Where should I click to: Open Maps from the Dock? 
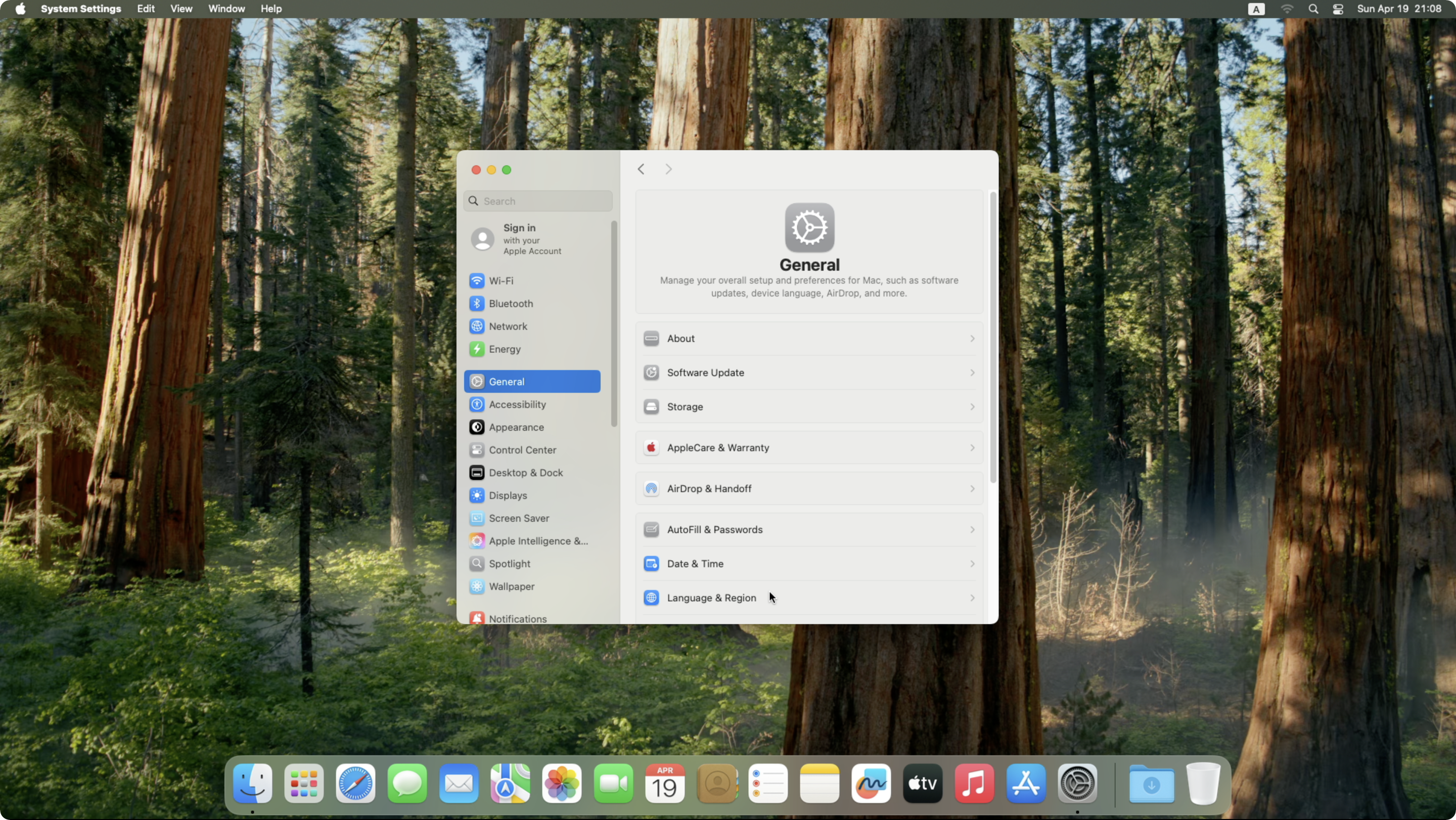click(x=510, y=783)
